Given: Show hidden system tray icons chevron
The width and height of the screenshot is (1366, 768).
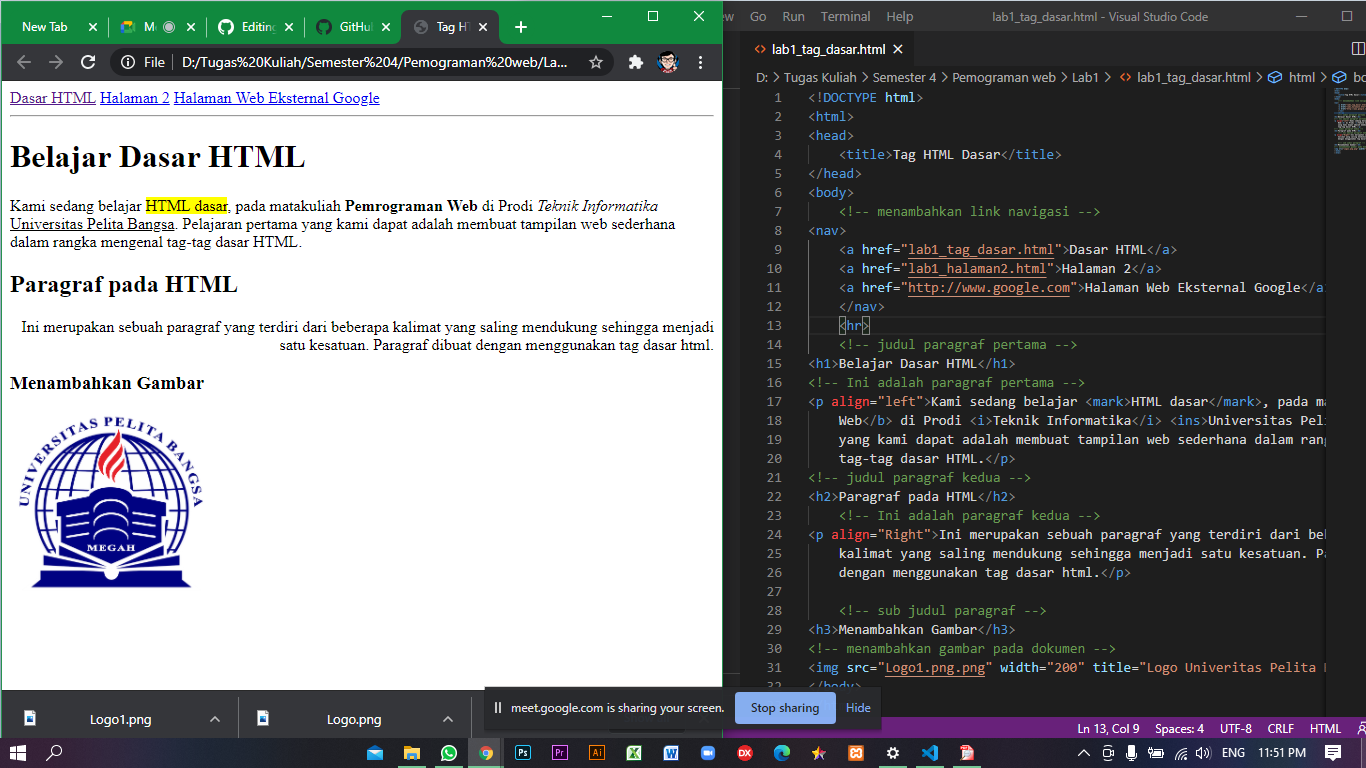Looking at the screenshot, I should pyautogui.click(x=1086, y=753).
